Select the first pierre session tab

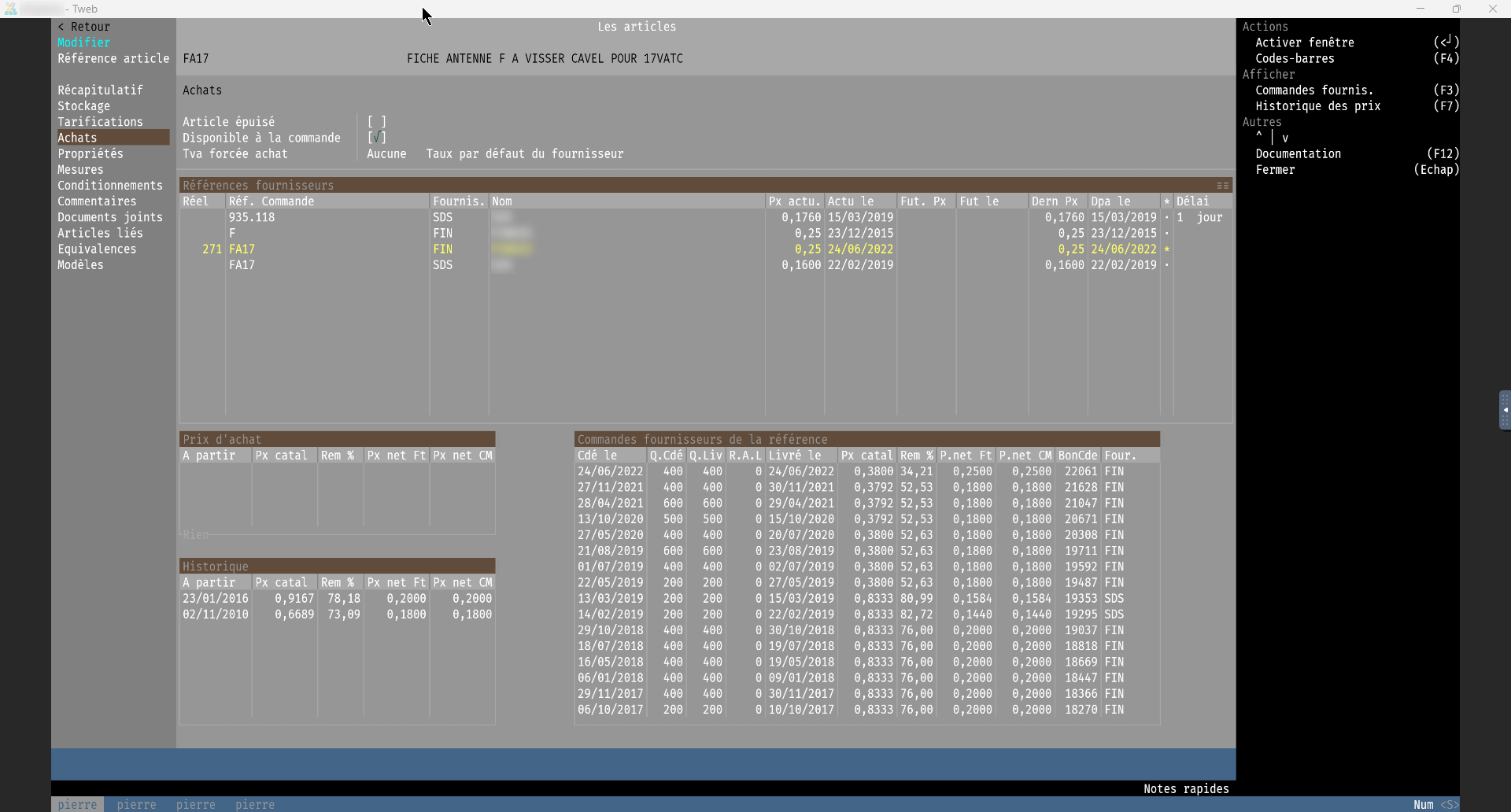[x=77, y=804]
